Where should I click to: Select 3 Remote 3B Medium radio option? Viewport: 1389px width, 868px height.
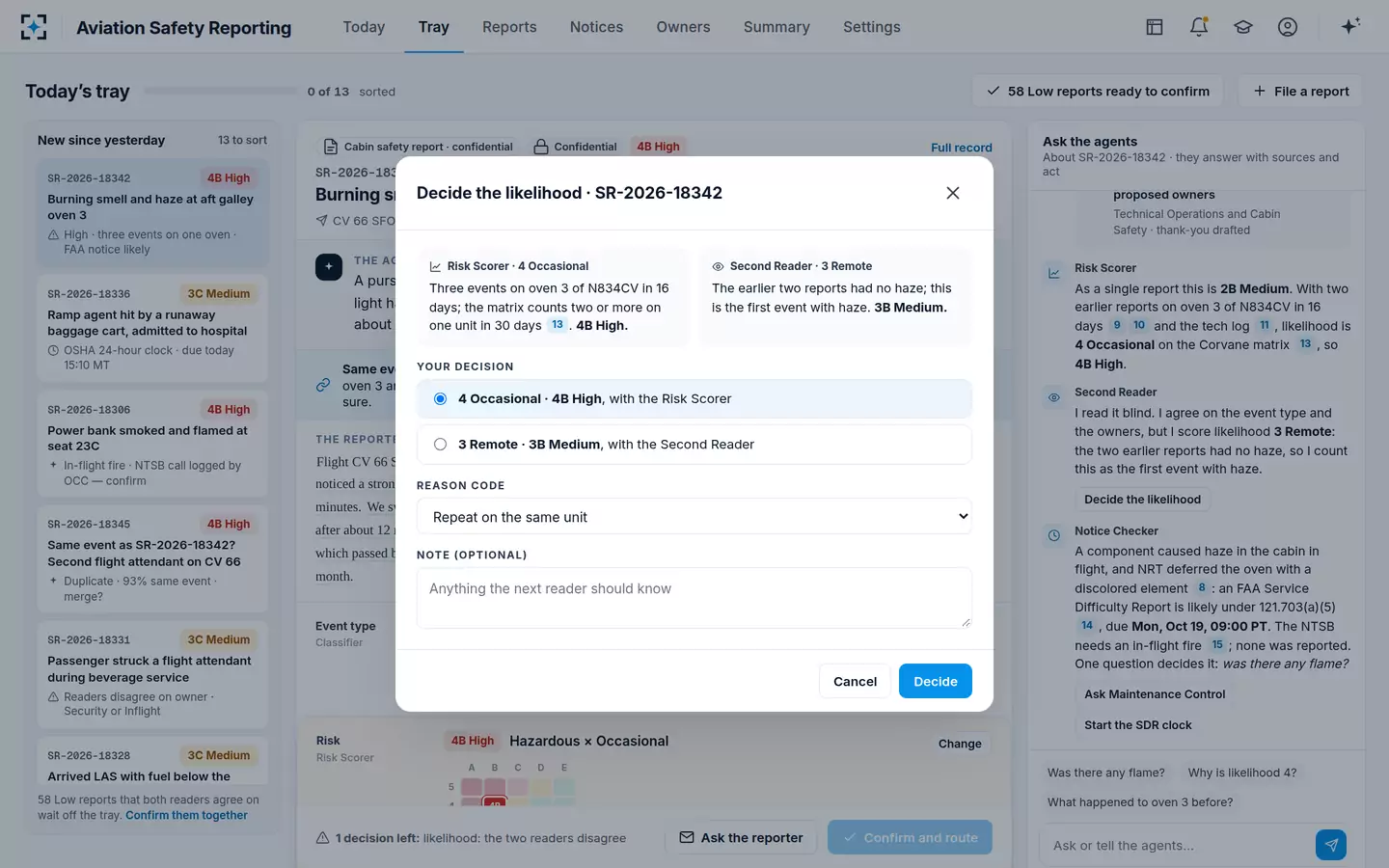tap(694, 445)
